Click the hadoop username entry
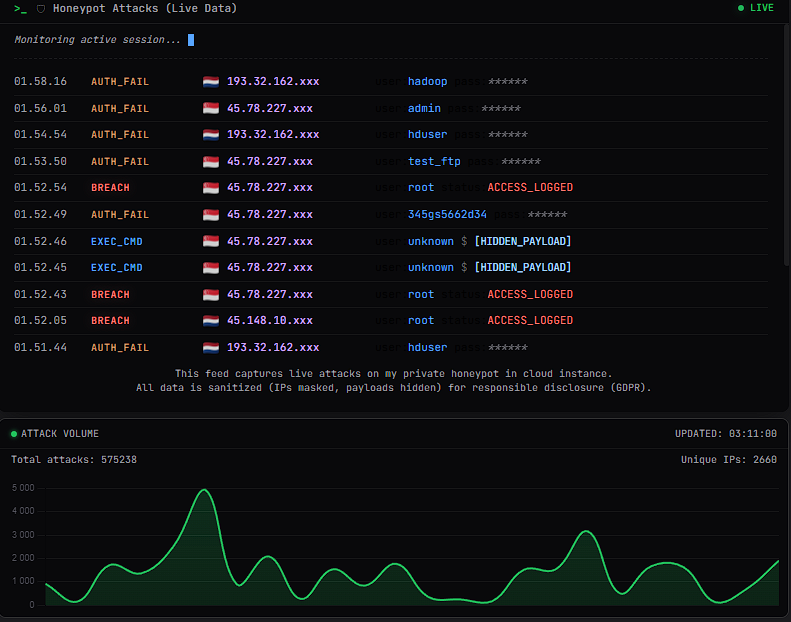This screenshot has width=791, height=622. (x=427, y=82)
